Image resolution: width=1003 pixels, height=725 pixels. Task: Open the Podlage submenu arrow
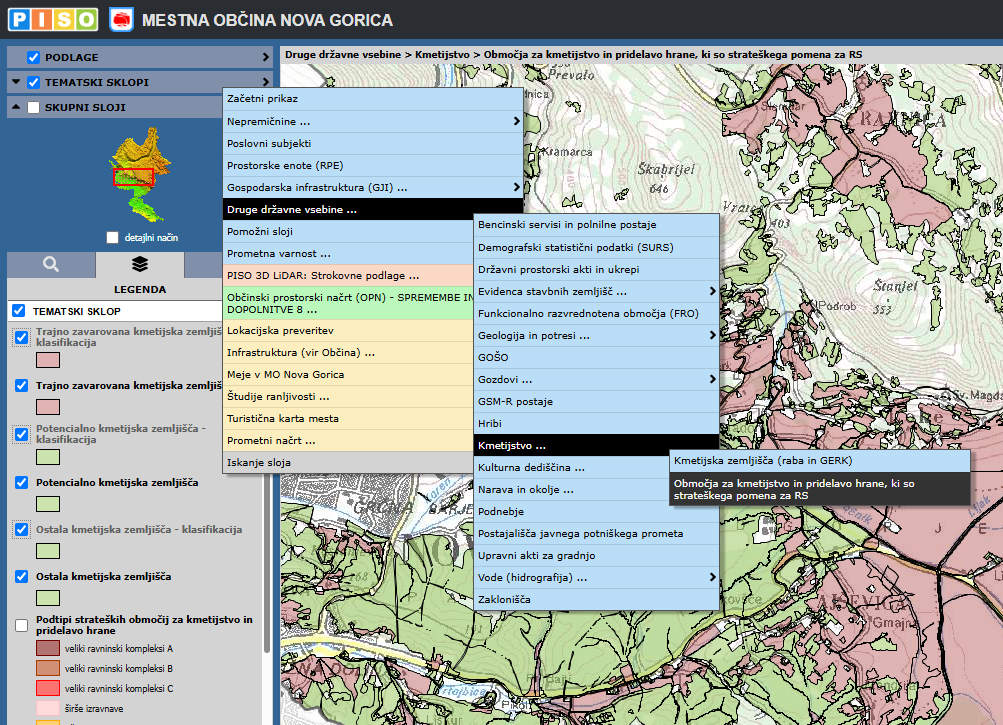(x=266, y=57)
